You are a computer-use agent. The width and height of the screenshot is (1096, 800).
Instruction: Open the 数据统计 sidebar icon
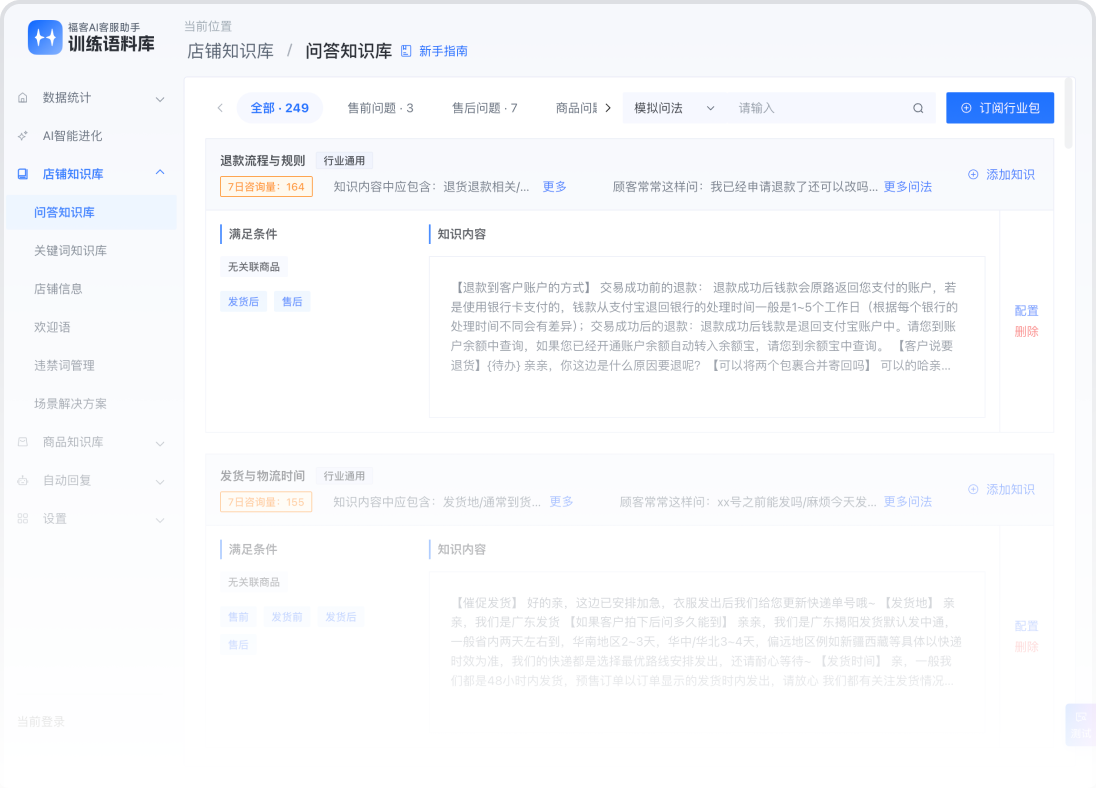[22, 98]
